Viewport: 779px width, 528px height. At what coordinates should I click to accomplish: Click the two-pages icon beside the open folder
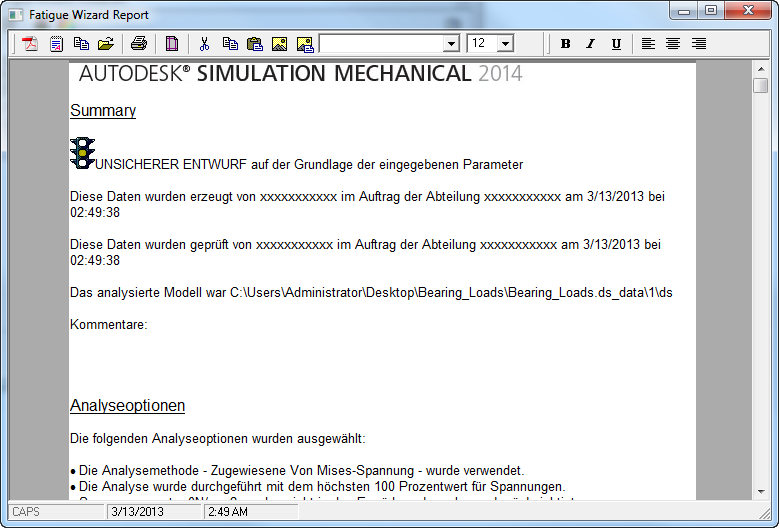tap(81, 44)
